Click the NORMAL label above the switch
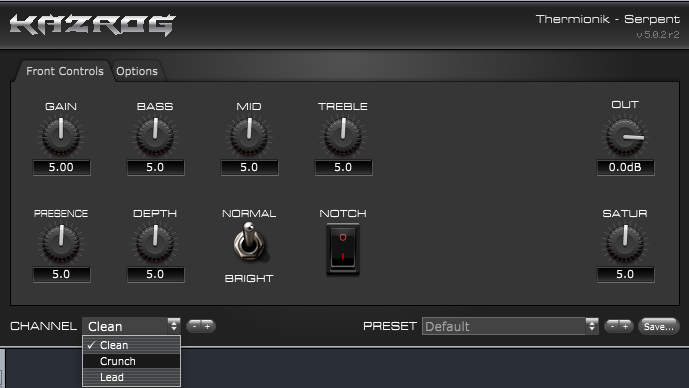This screenshot has height=388, width=689. [249, 214]
